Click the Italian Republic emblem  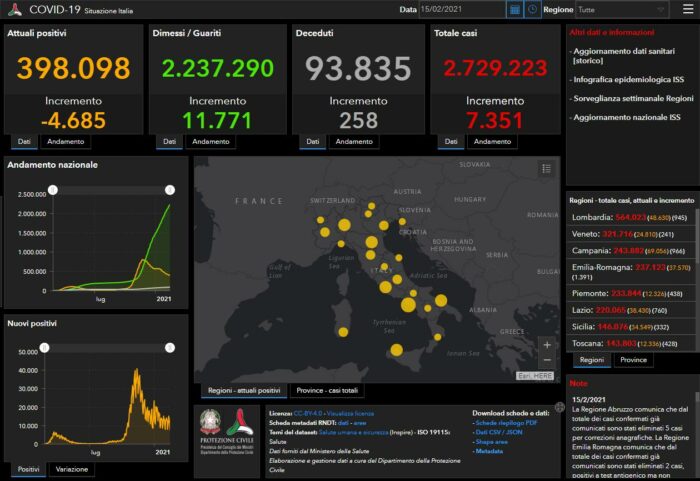pos(210,422)
